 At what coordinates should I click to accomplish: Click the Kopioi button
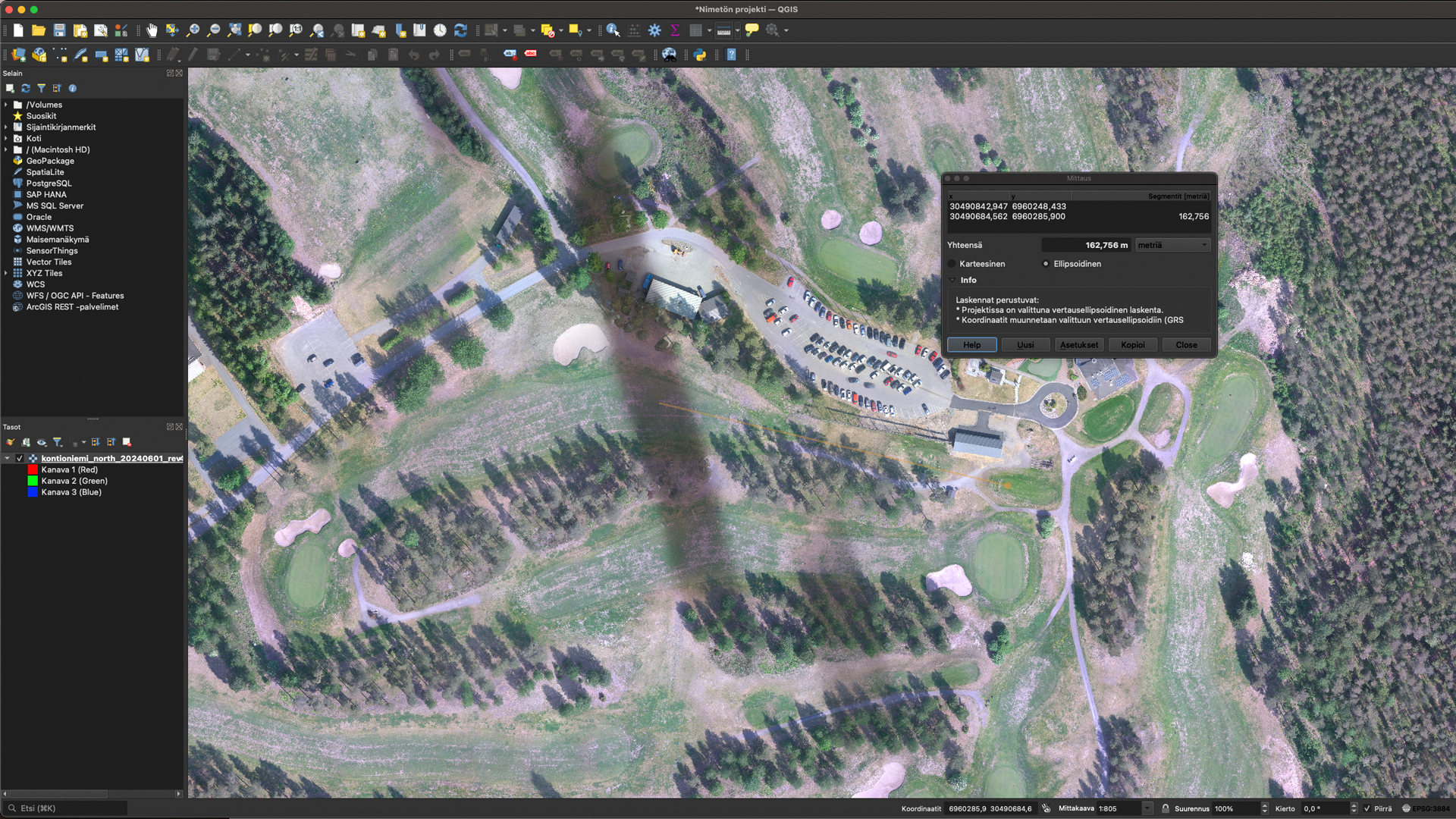[x=1132, y=345]
